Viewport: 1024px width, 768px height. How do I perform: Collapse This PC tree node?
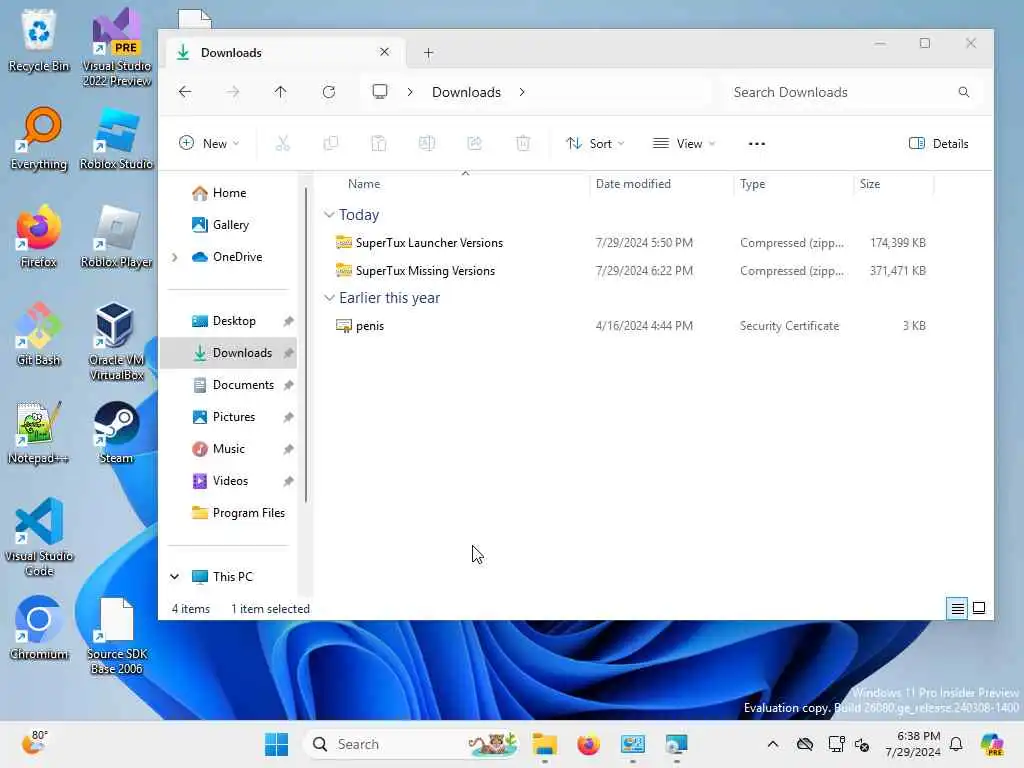click(x=174, y=577)
